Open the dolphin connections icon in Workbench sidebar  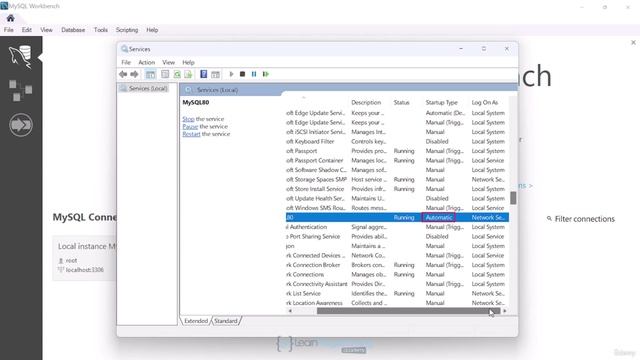[x=20, y=57]
